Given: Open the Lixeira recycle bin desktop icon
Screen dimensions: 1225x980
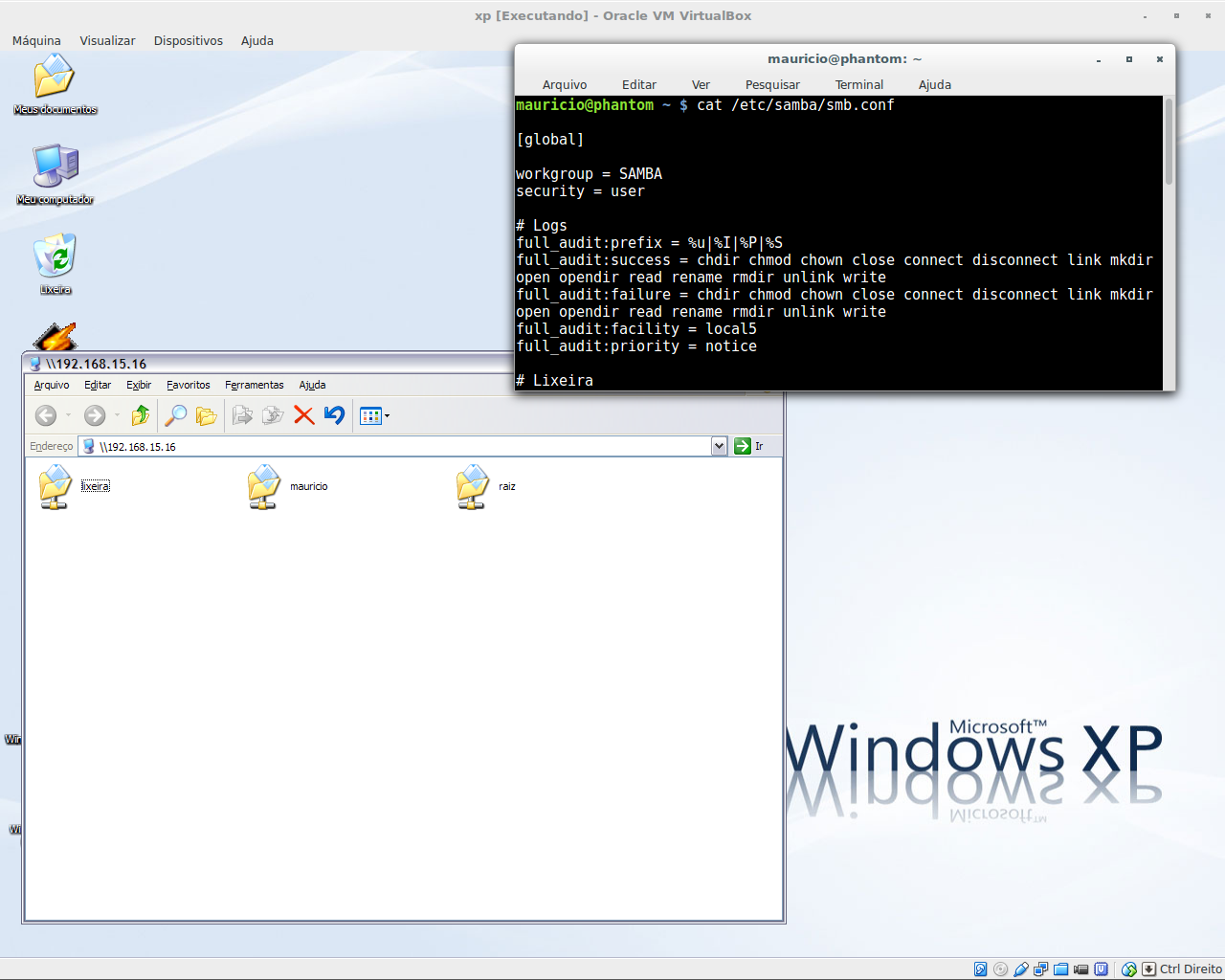Looking at the screenshot, I should pos(55,263).
